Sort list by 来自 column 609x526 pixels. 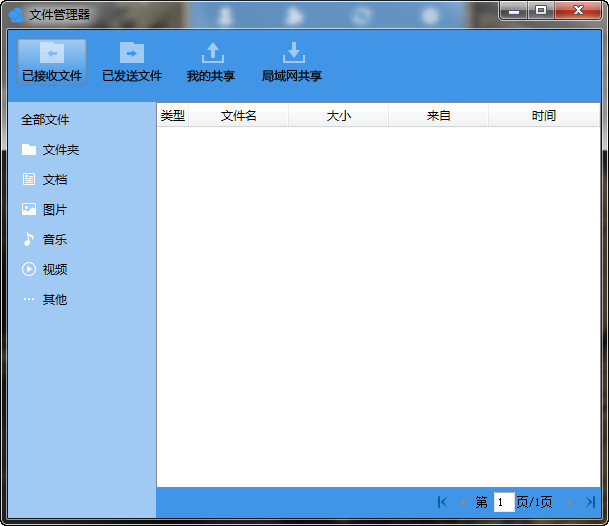439,116
